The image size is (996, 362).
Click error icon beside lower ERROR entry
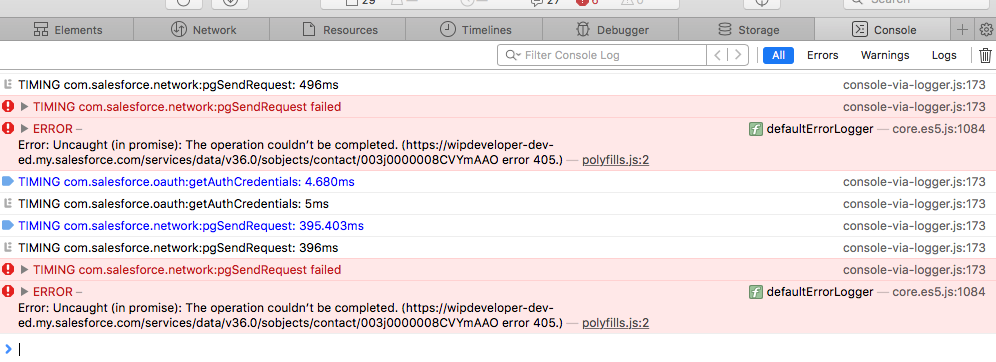click(x=8, y=292)
